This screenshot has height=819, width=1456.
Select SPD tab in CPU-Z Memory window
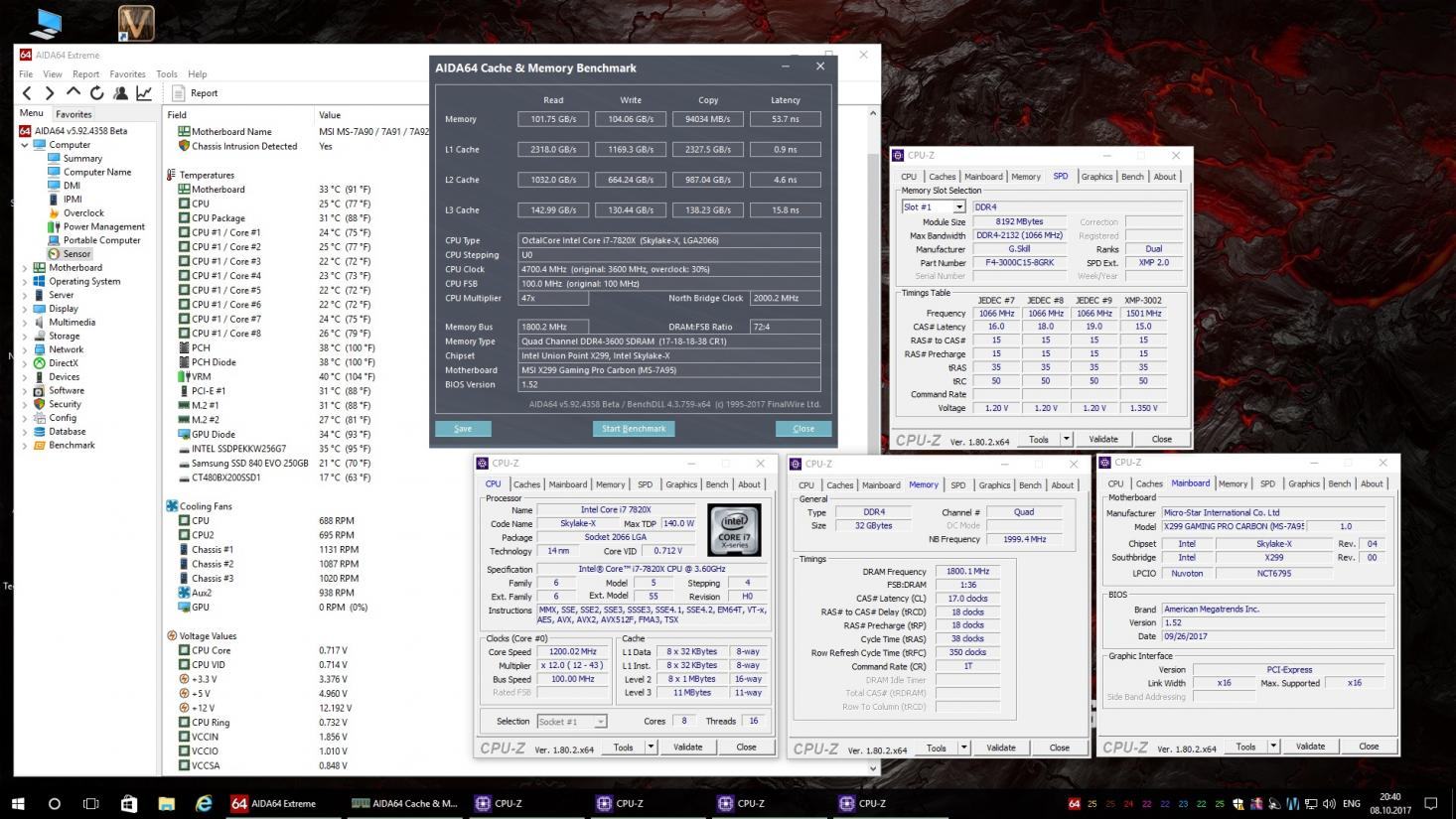(x=957, y=485)
